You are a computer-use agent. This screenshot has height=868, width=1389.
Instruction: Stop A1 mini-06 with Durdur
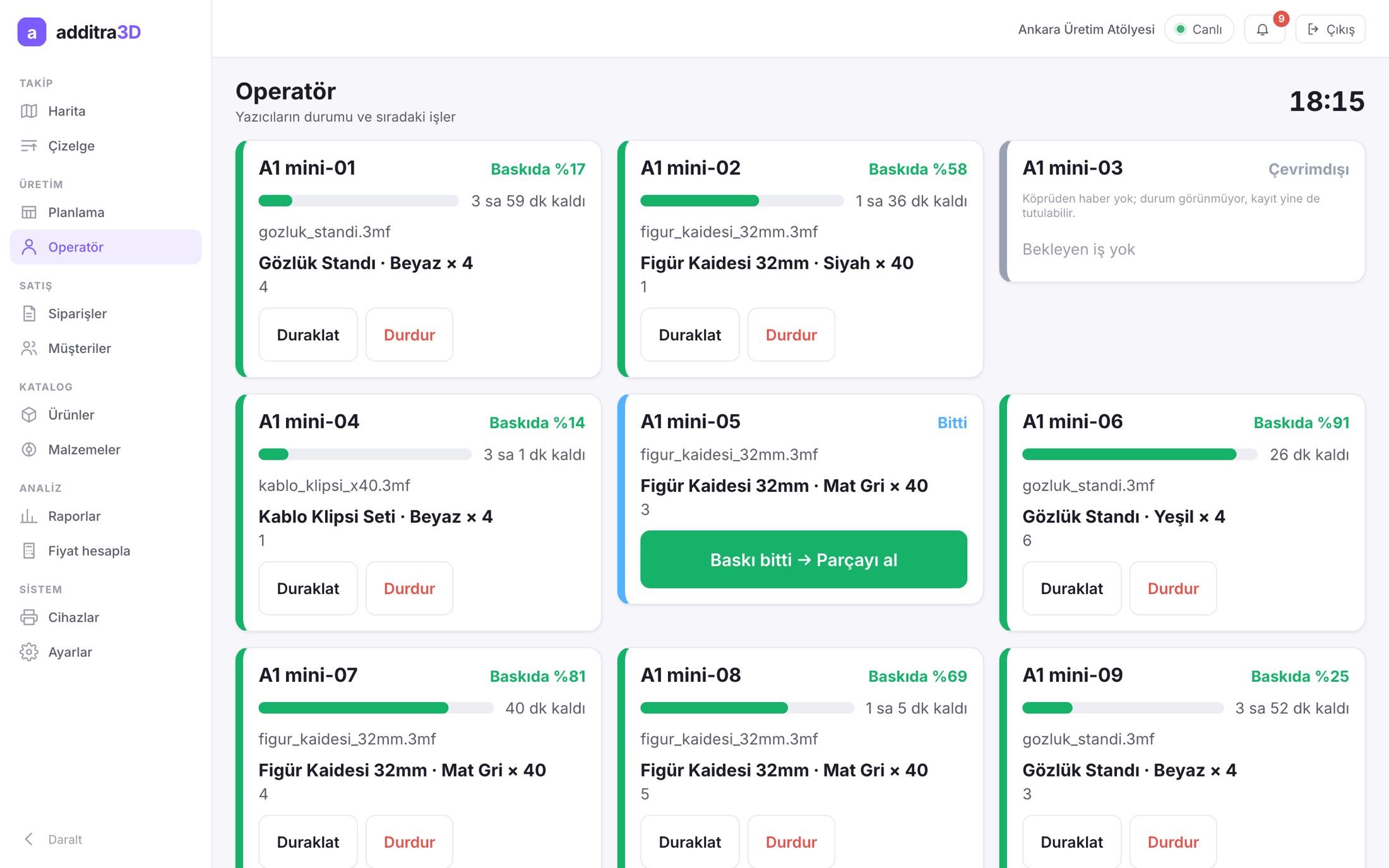pyautogui.click(x=1173, y=588)
